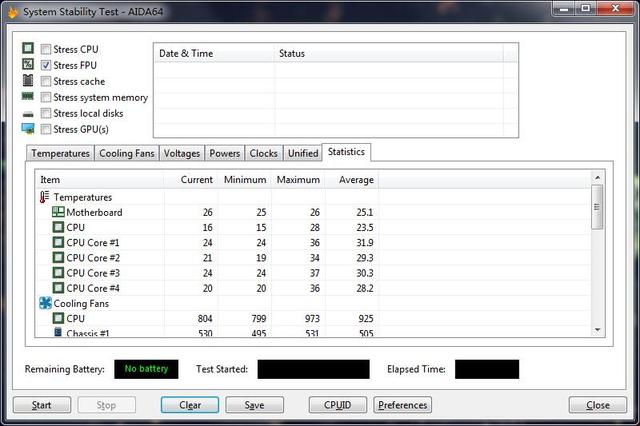
Task: Click the statistics list scroll up arrow
Action: click(x=597, y=177)
